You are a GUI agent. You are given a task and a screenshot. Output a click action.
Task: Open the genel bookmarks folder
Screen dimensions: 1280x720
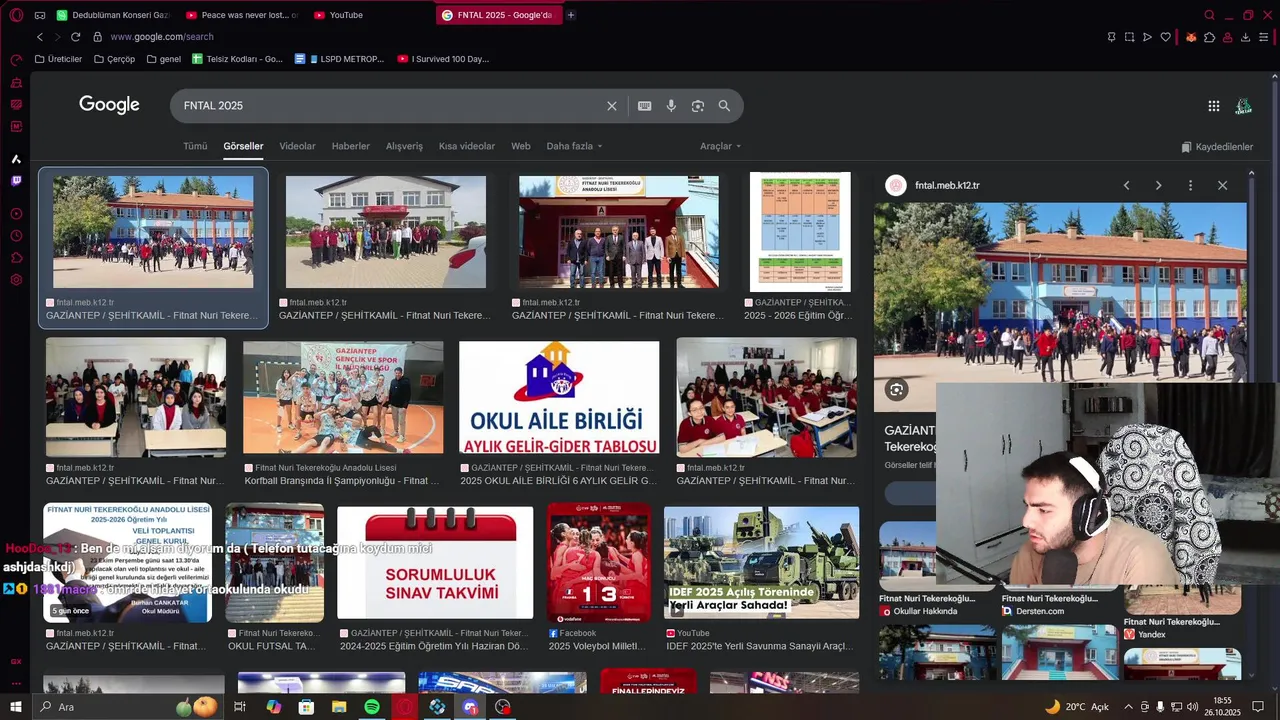(164, 59)
